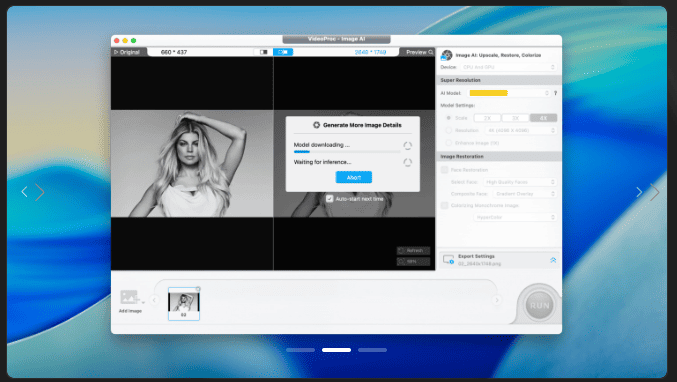Expand Export Settings double chevron

tap(553, 260)
